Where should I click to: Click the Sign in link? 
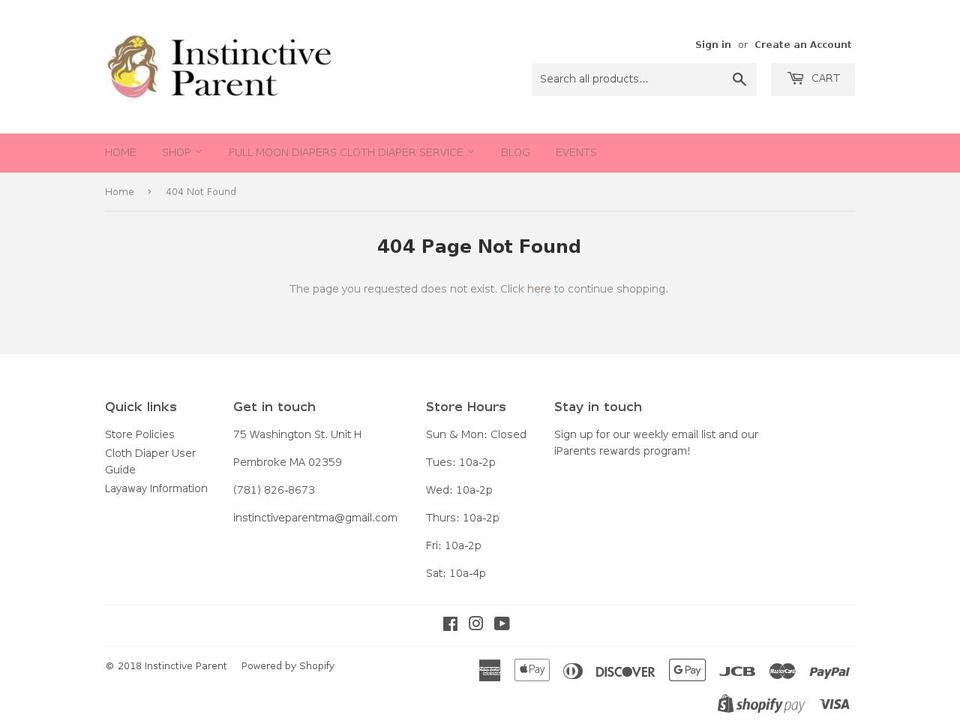(x=713, y=45)
